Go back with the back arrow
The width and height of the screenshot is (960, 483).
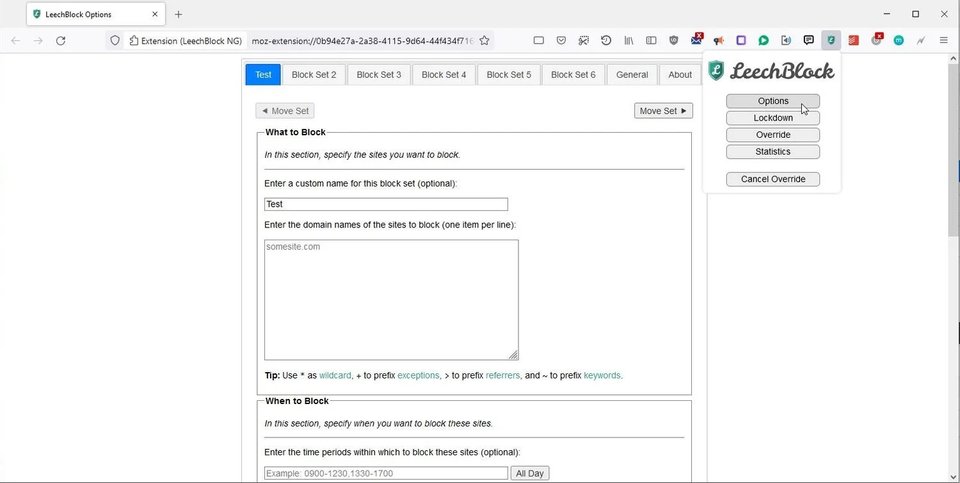15,40
